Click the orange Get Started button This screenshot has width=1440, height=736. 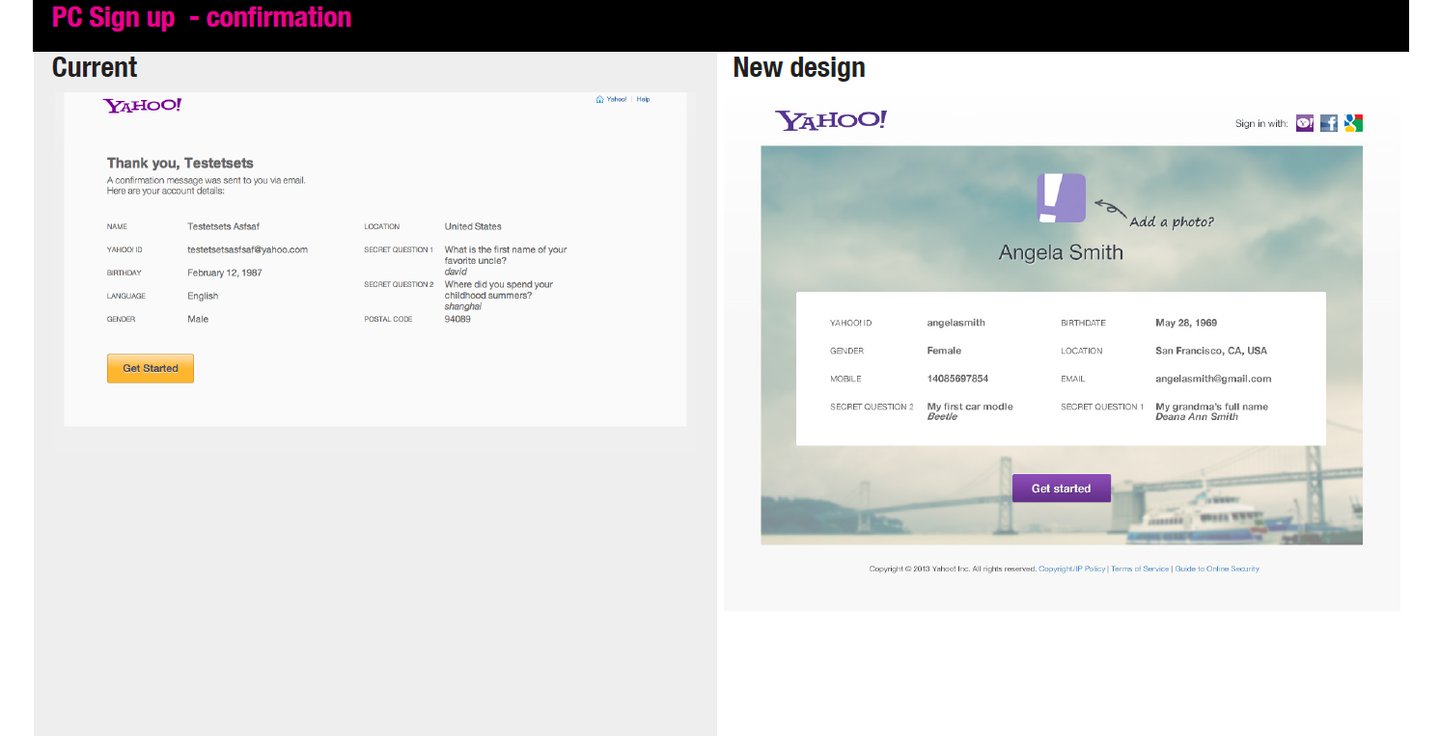click(x=150, y=368)
